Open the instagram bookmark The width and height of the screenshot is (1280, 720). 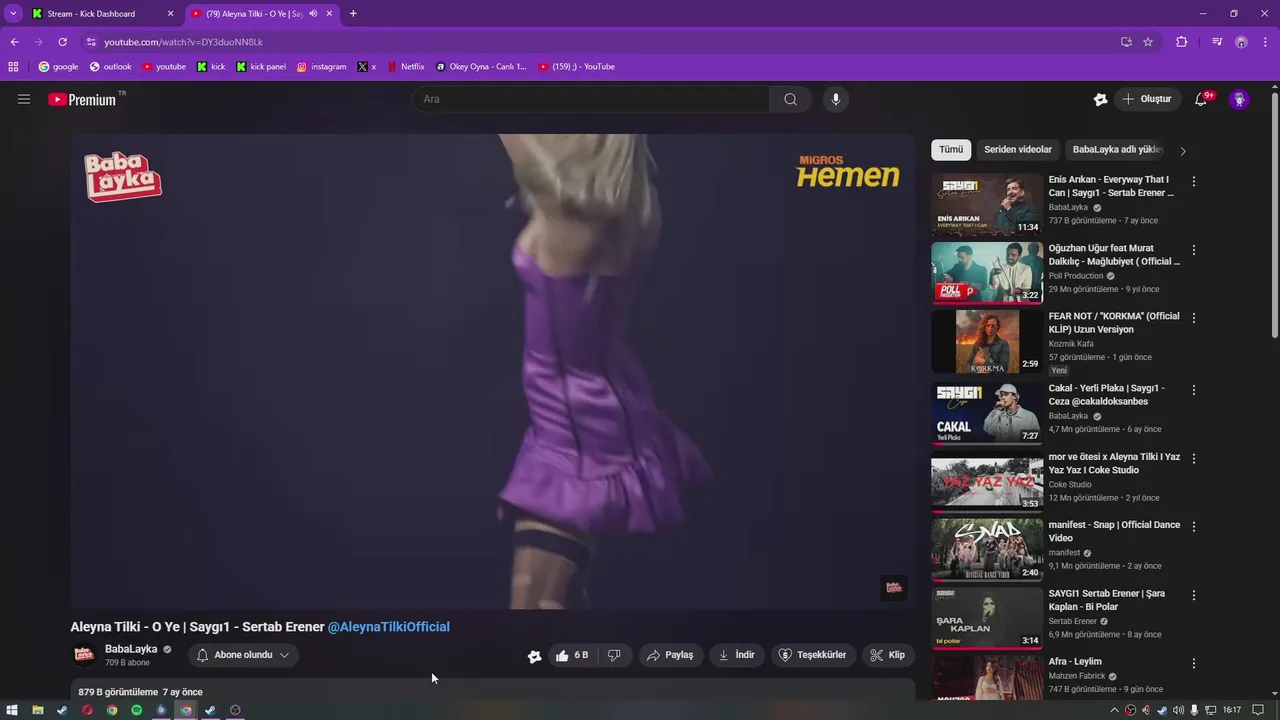321,67
